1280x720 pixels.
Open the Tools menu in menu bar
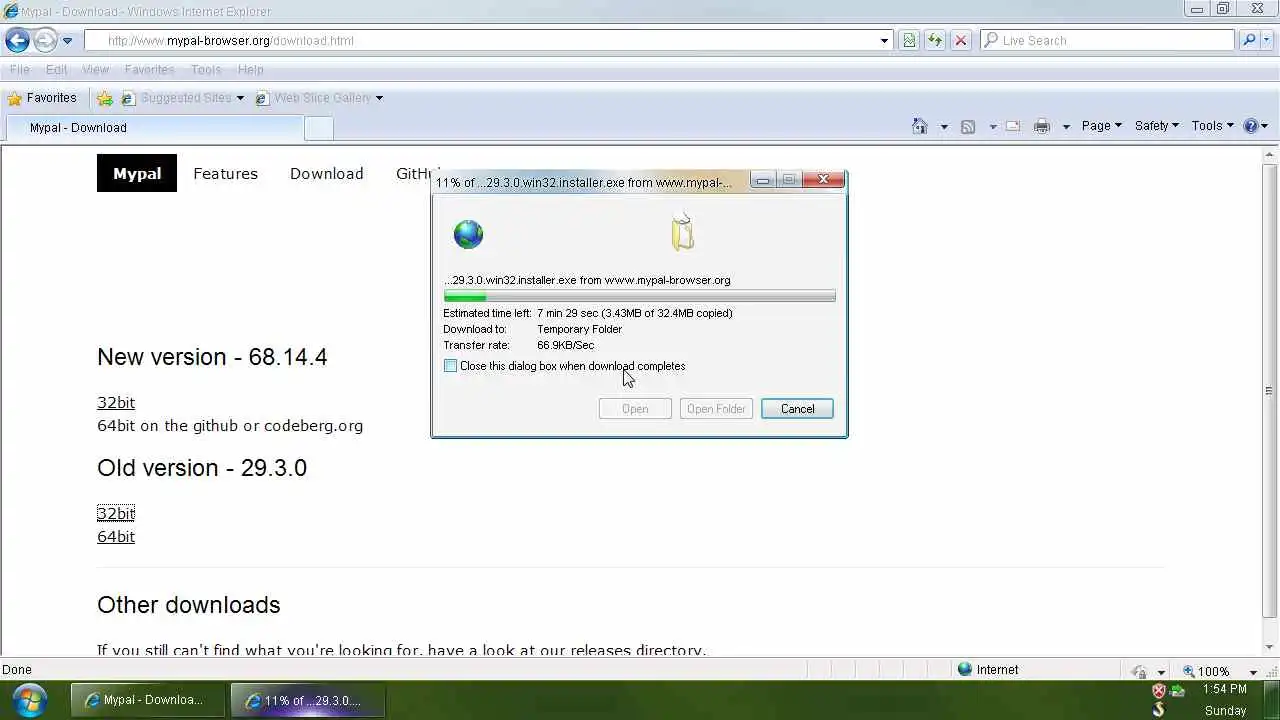(x=206, y=70)
